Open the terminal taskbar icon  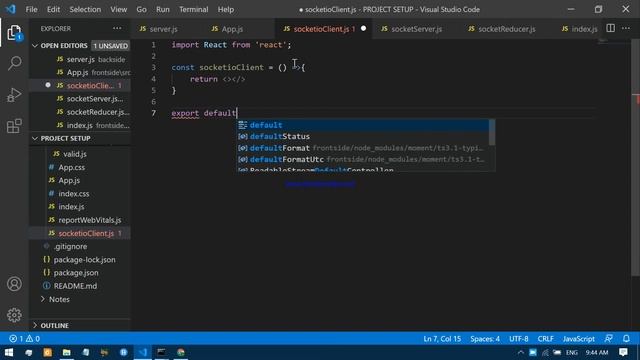tap(162, 352)
